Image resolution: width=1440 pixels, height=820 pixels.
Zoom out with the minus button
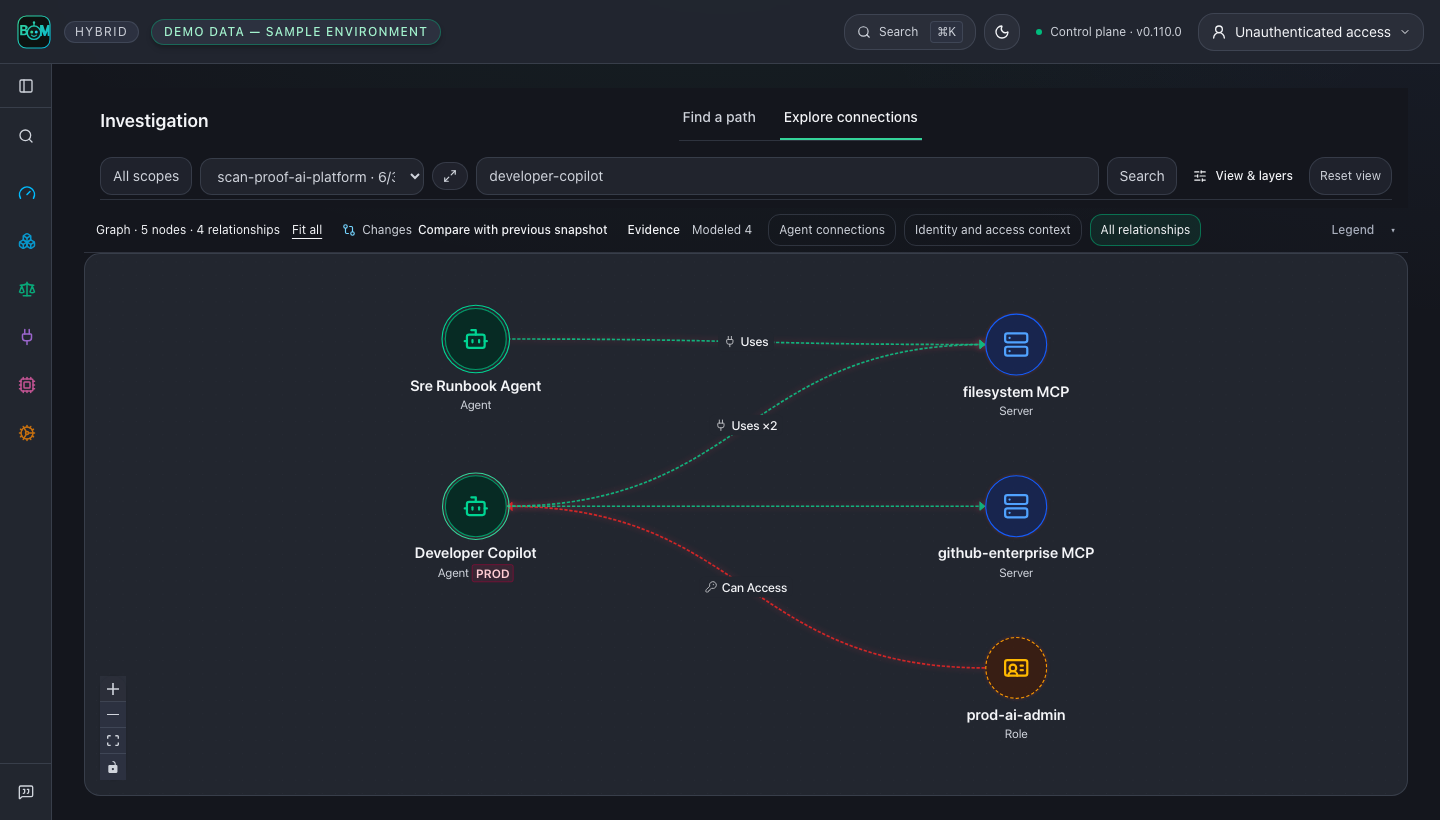pyautogui.click(x=113, y=715)
